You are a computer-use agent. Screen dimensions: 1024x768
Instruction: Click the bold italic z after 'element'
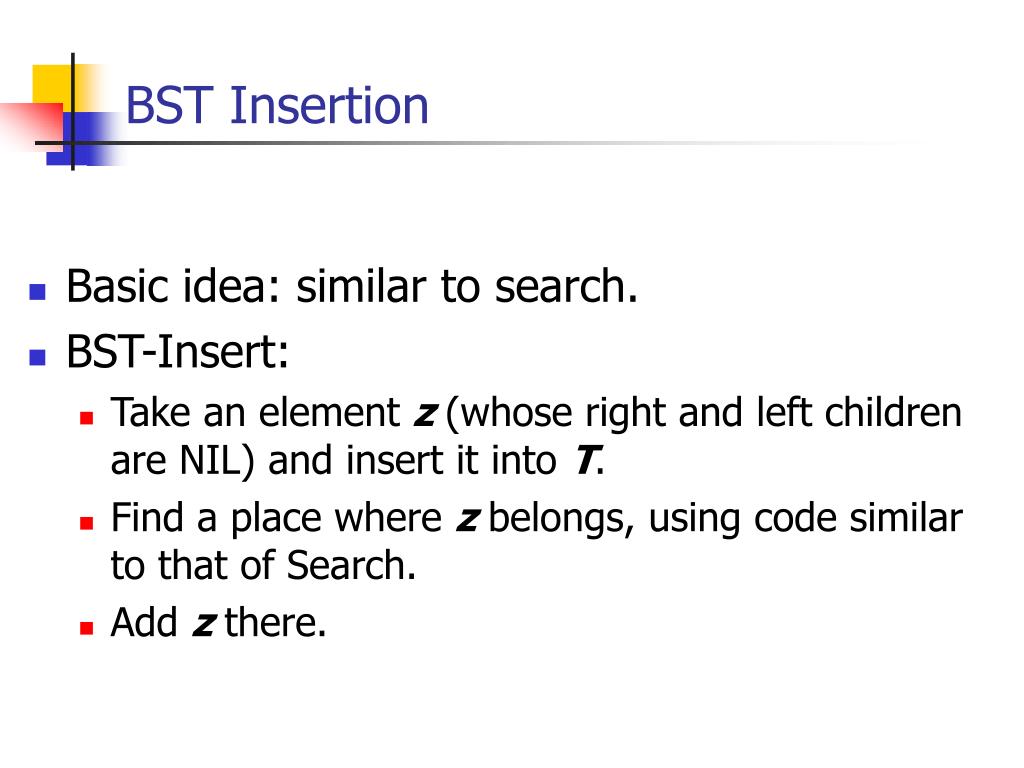pos(424,414)
